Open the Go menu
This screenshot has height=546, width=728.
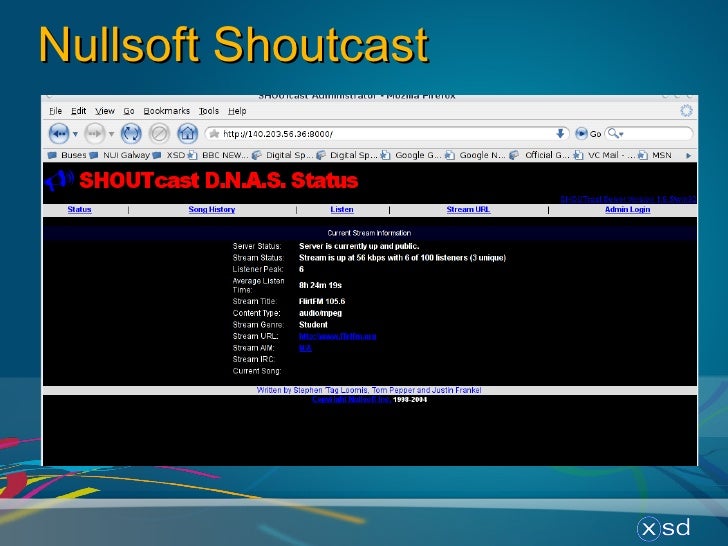pos(129,111)
